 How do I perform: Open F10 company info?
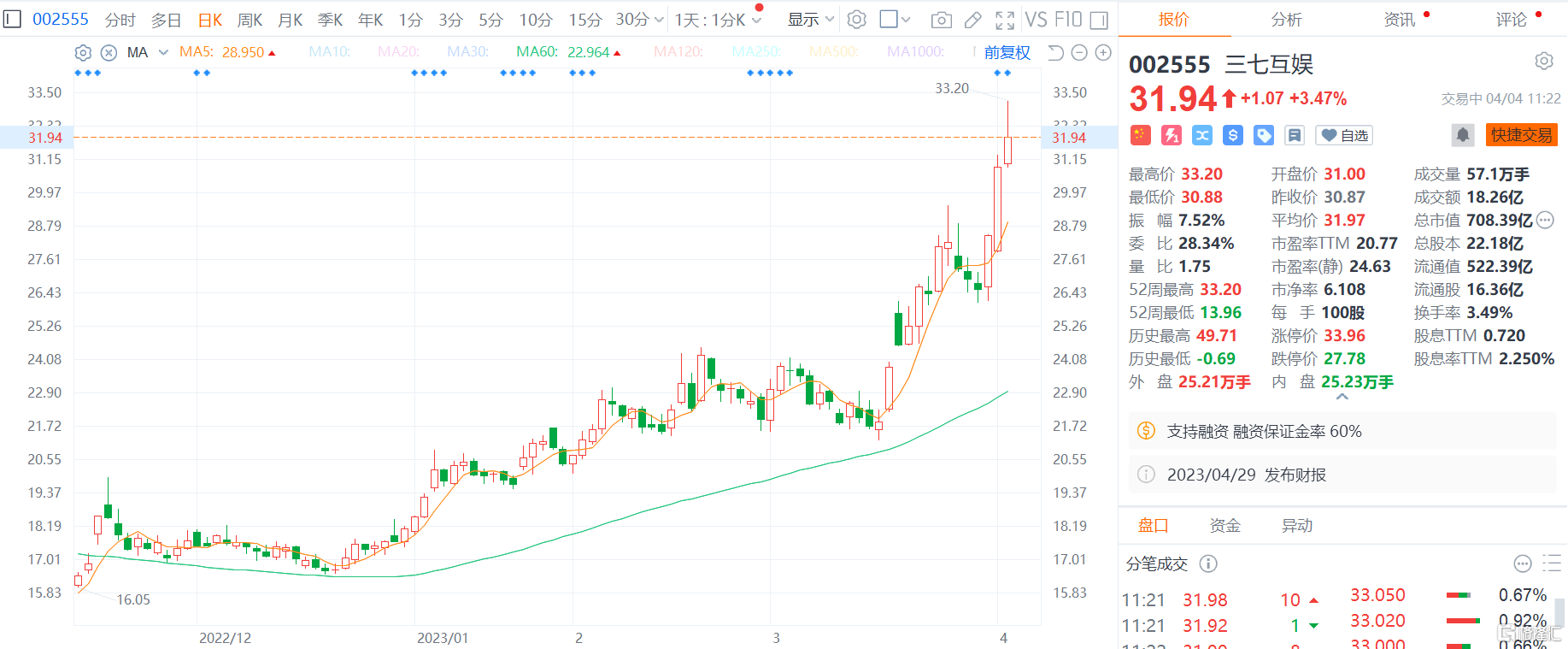point(1068,19)
